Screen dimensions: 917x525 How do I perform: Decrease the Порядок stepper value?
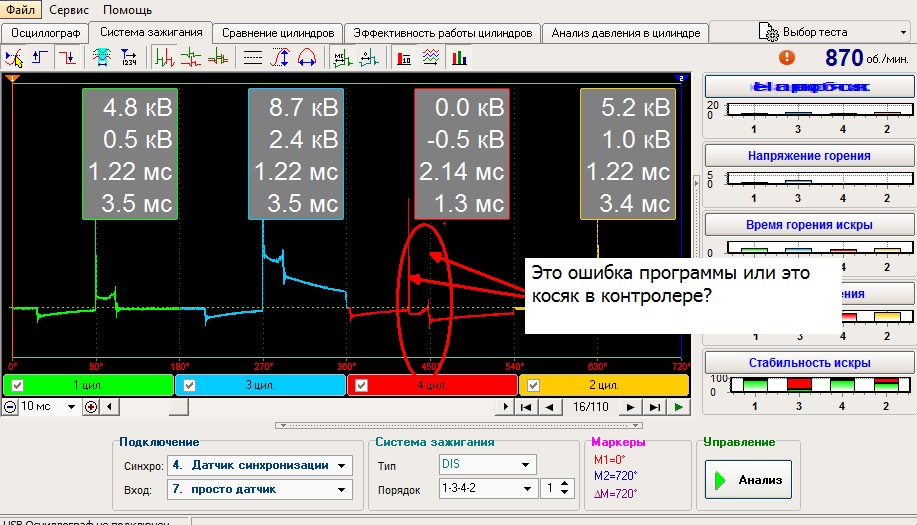coord(564,493)
